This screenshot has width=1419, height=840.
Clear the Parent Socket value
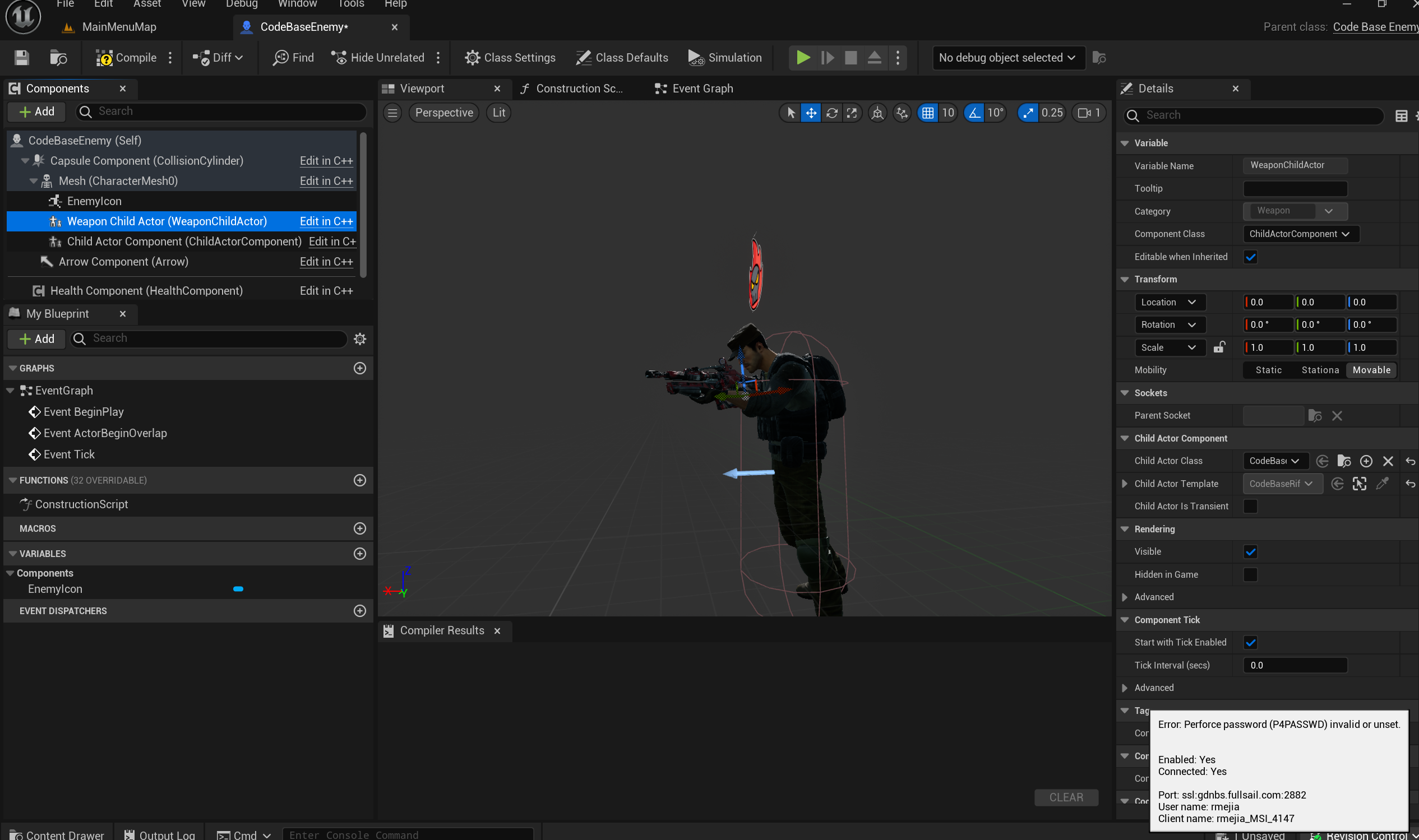(x=1337, y=416)
